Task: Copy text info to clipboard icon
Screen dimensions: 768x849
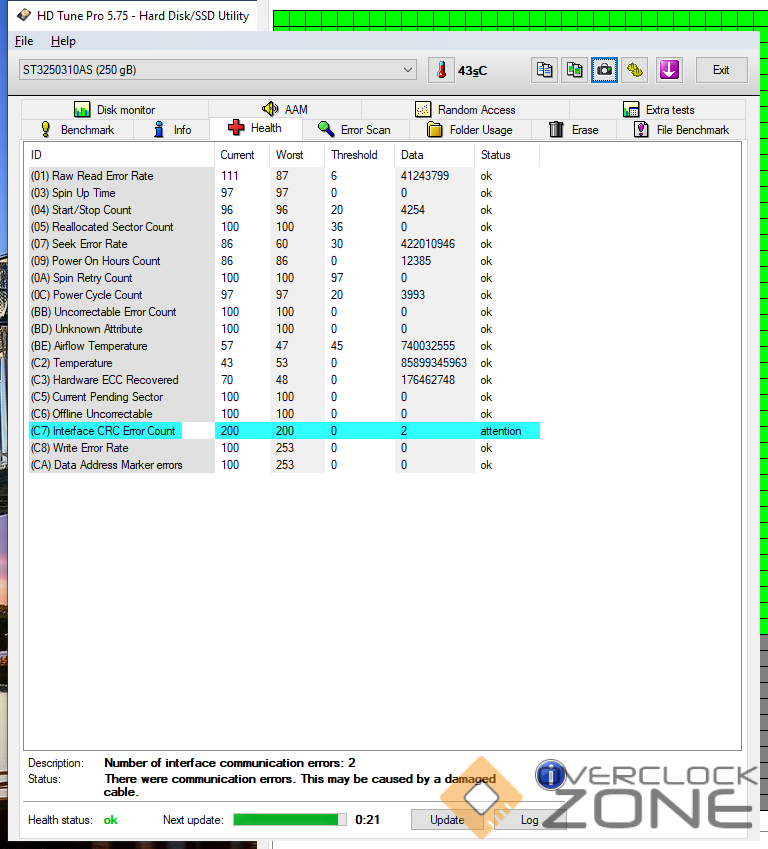Action: [544, 70]
